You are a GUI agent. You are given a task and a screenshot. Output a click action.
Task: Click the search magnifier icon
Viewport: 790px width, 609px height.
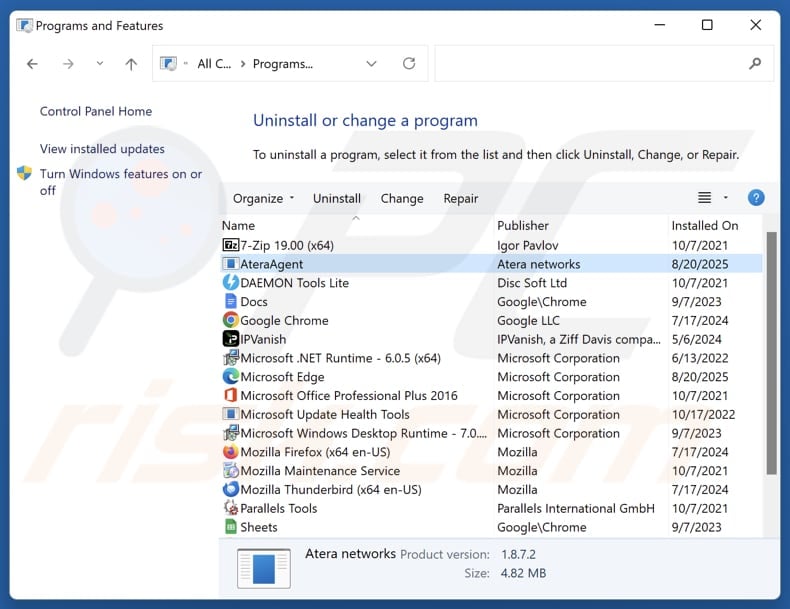click(x=755, y=63)
